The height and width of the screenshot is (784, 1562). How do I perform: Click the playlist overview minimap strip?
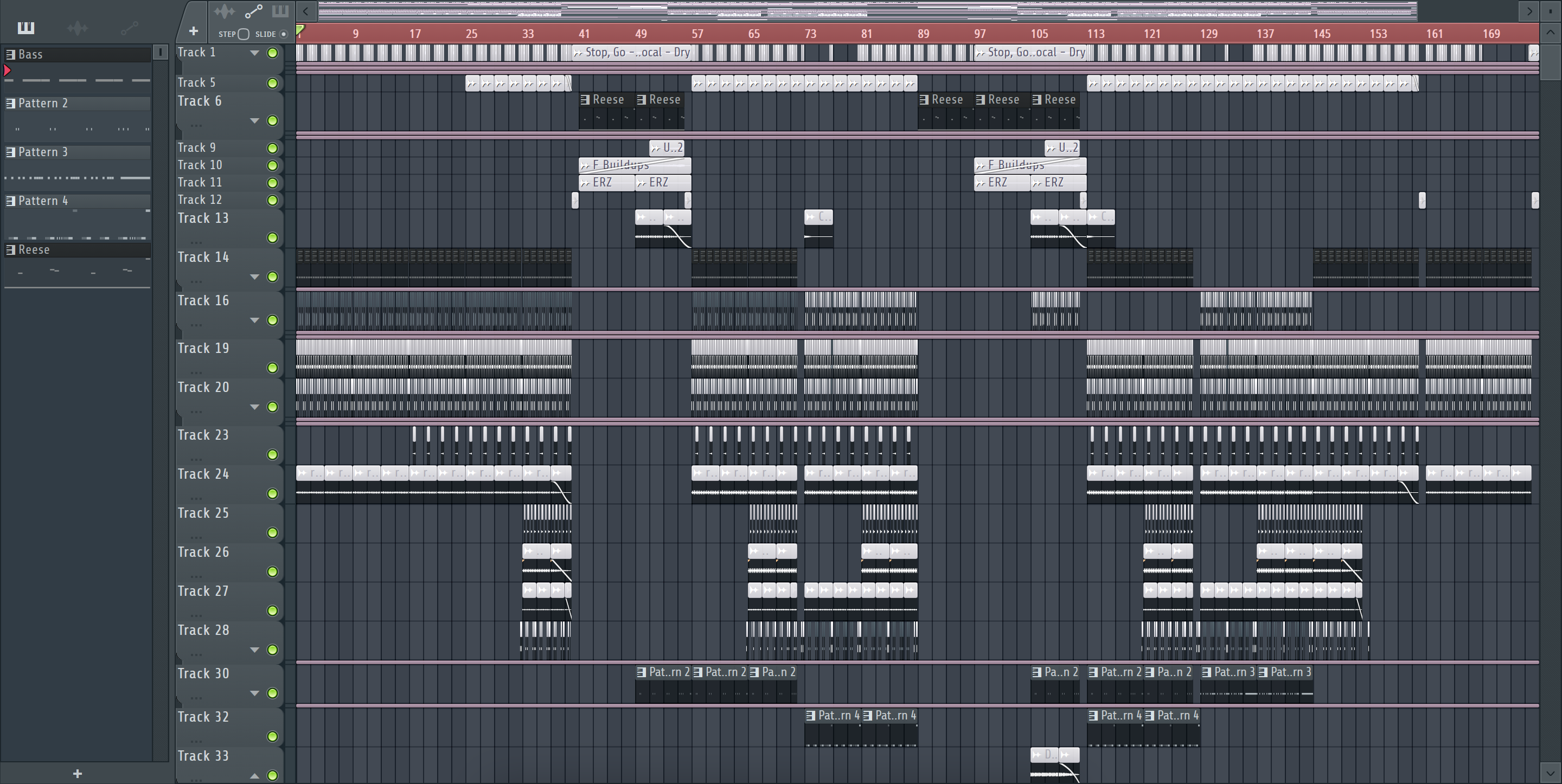pyautogui.click(x=867, y=11)
